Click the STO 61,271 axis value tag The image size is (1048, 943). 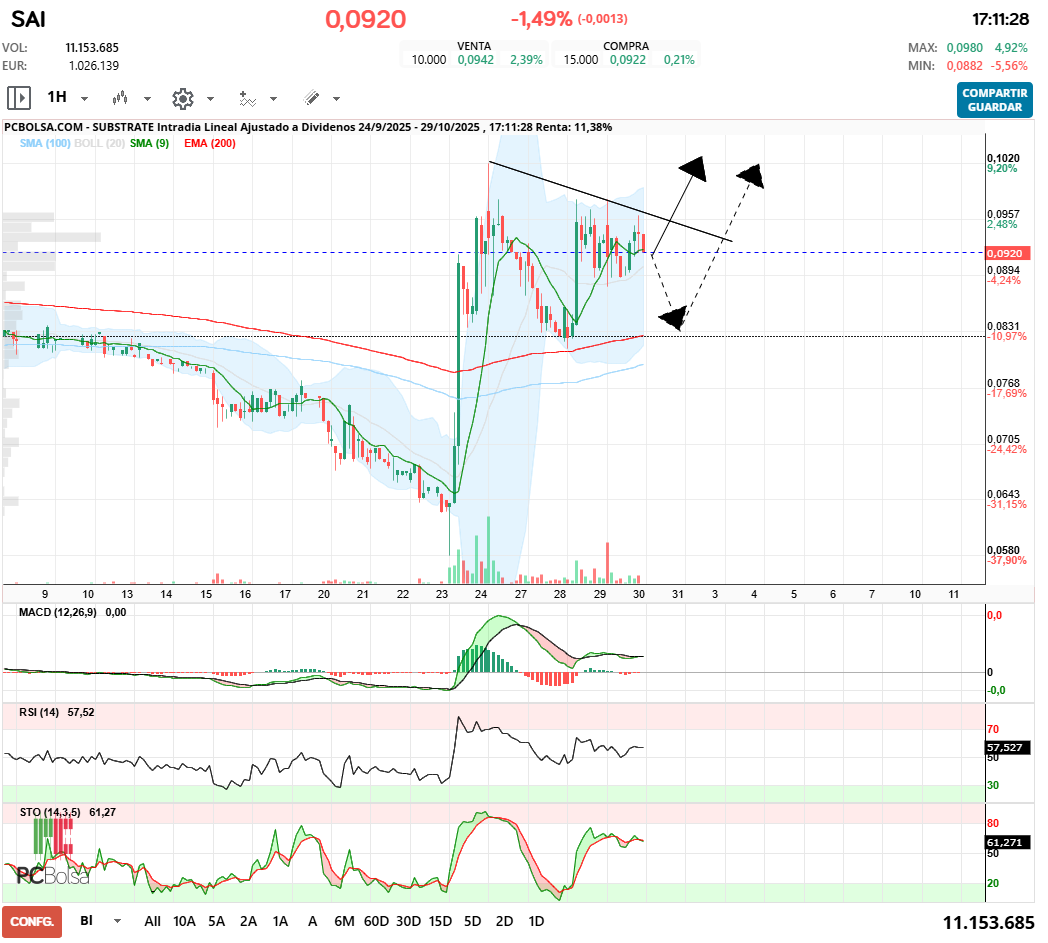point(1008,842)
